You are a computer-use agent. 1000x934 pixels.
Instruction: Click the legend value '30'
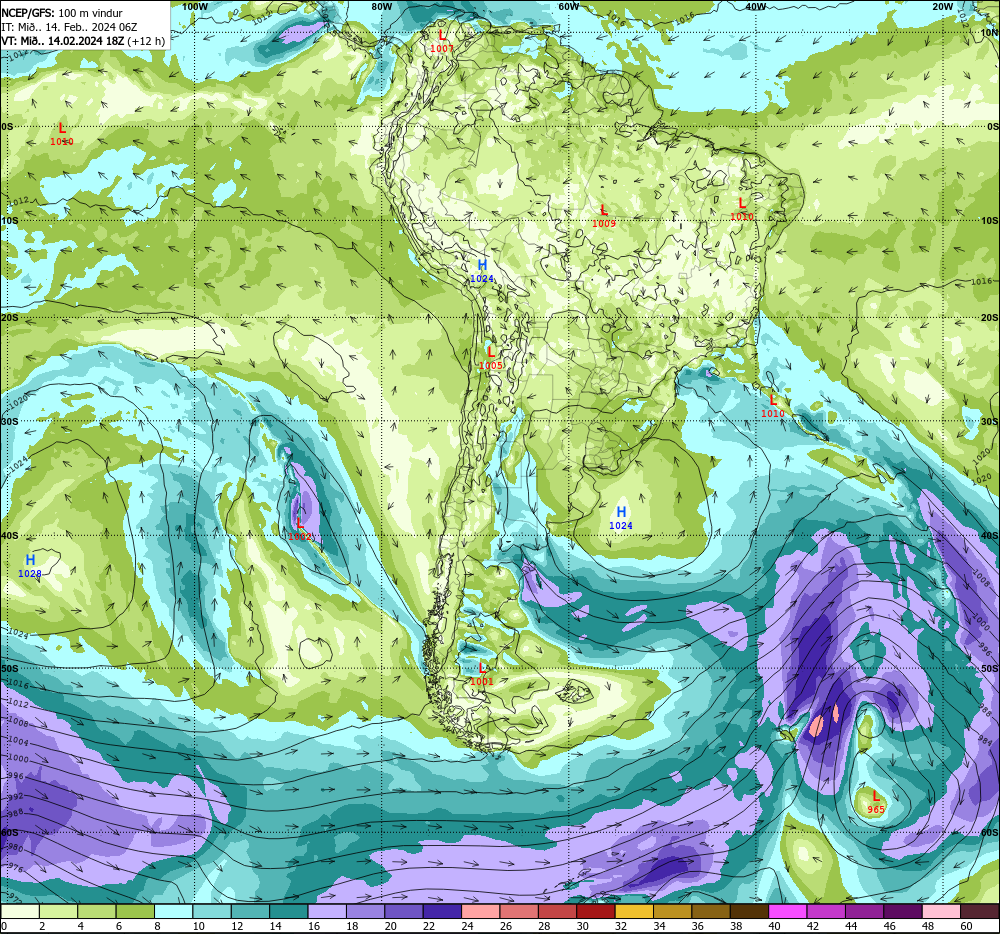click(x=583, y=926)
